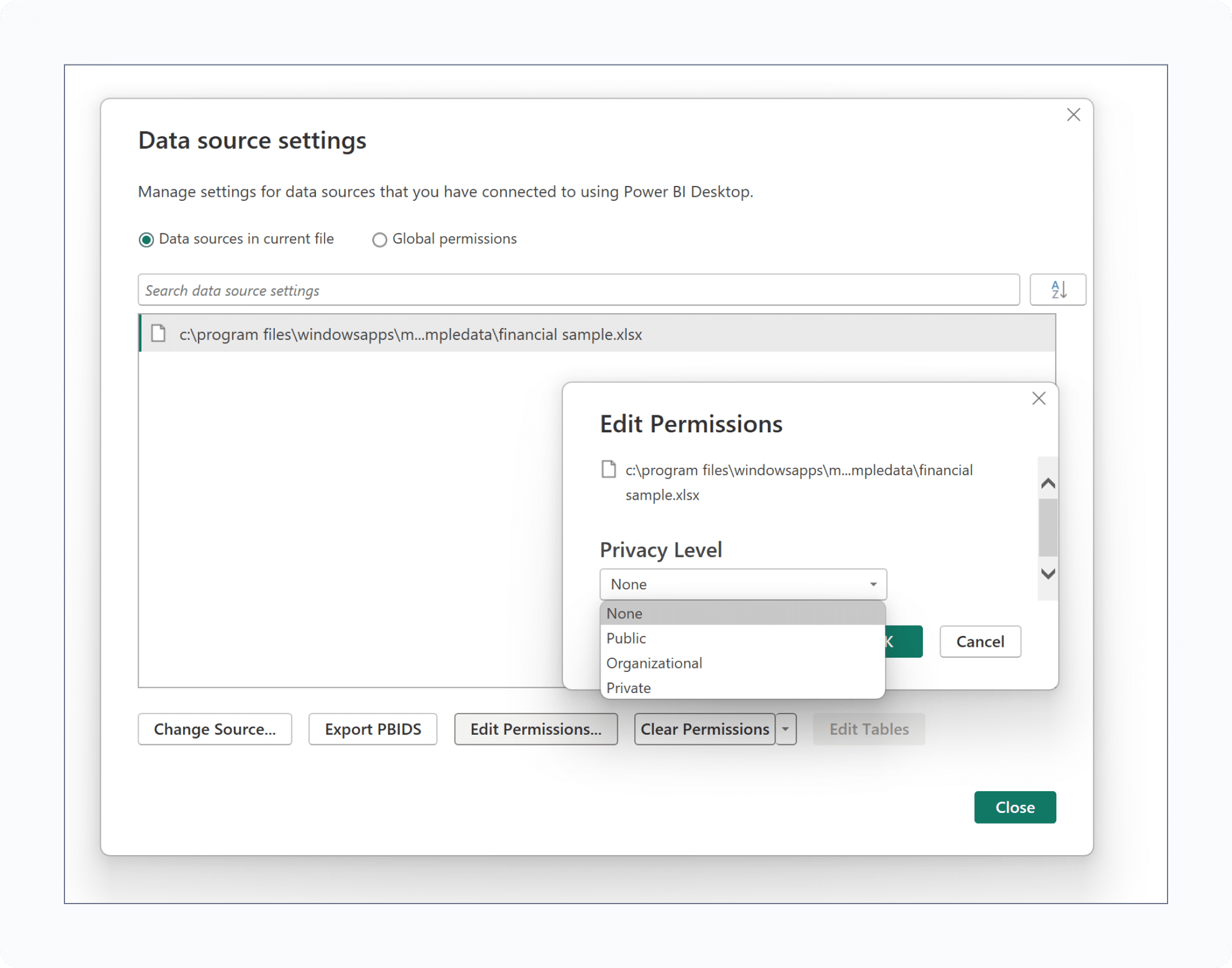Click Change Source... button

pyautogui.click(x=214, y=729)
